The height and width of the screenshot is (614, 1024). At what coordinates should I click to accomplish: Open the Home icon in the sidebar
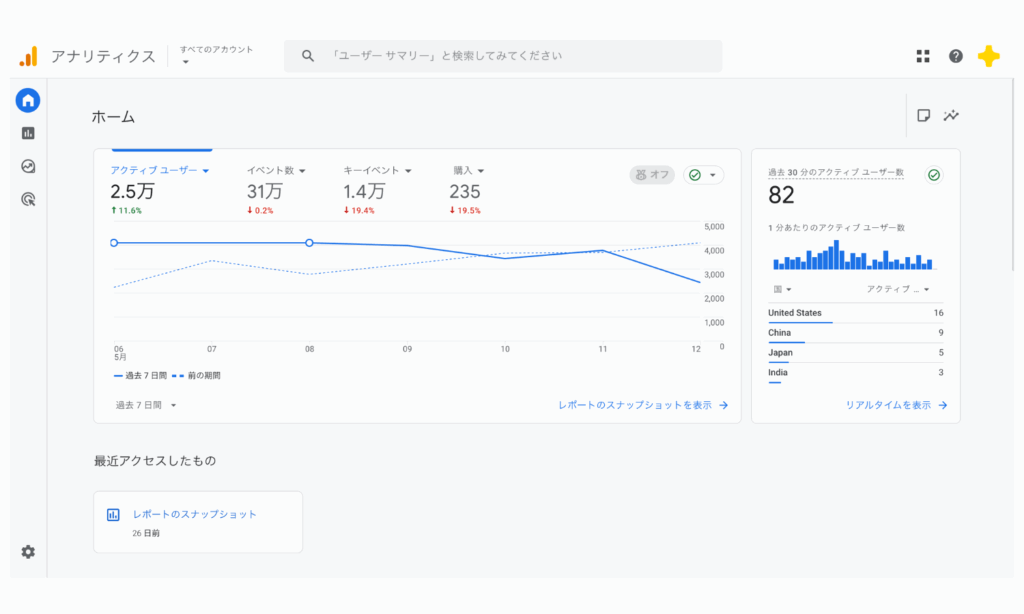(28, 101)
